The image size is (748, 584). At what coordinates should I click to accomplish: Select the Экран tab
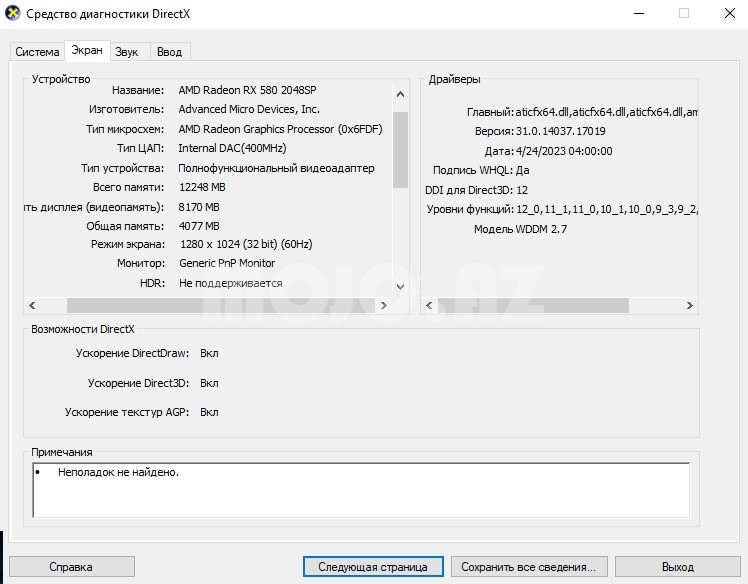[x=87, y=51]
